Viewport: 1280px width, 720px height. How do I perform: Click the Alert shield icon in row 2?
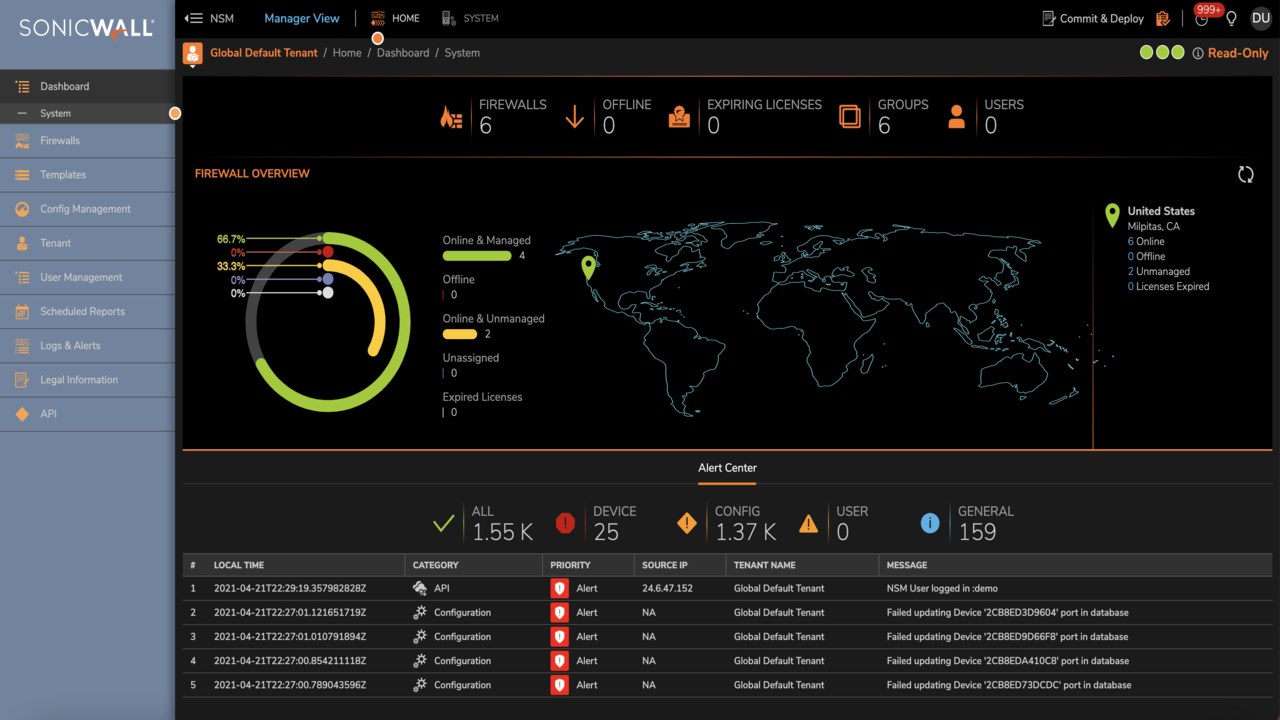point(559,612)
